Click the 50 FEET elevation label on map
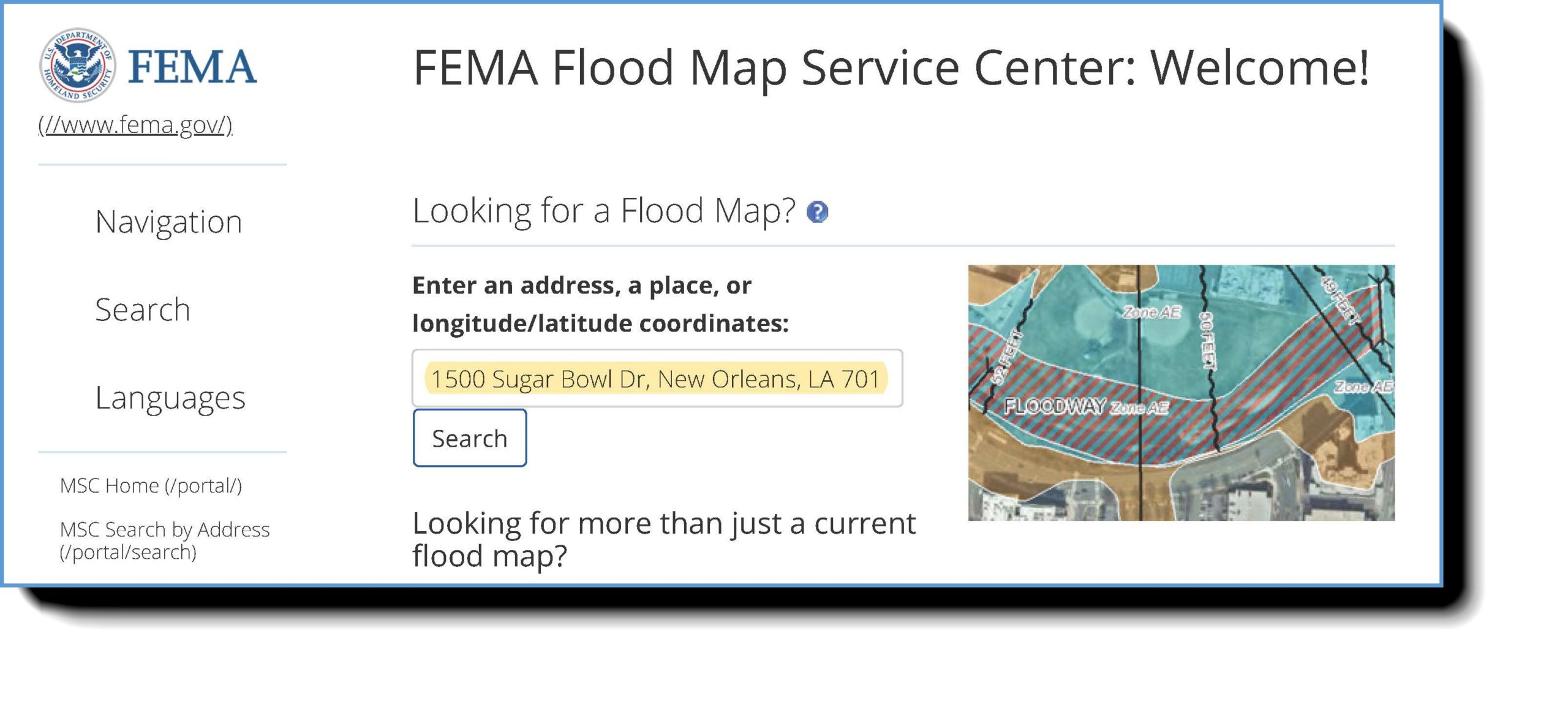Screen dimensions: 1568x712 [x=1207, y=340]
